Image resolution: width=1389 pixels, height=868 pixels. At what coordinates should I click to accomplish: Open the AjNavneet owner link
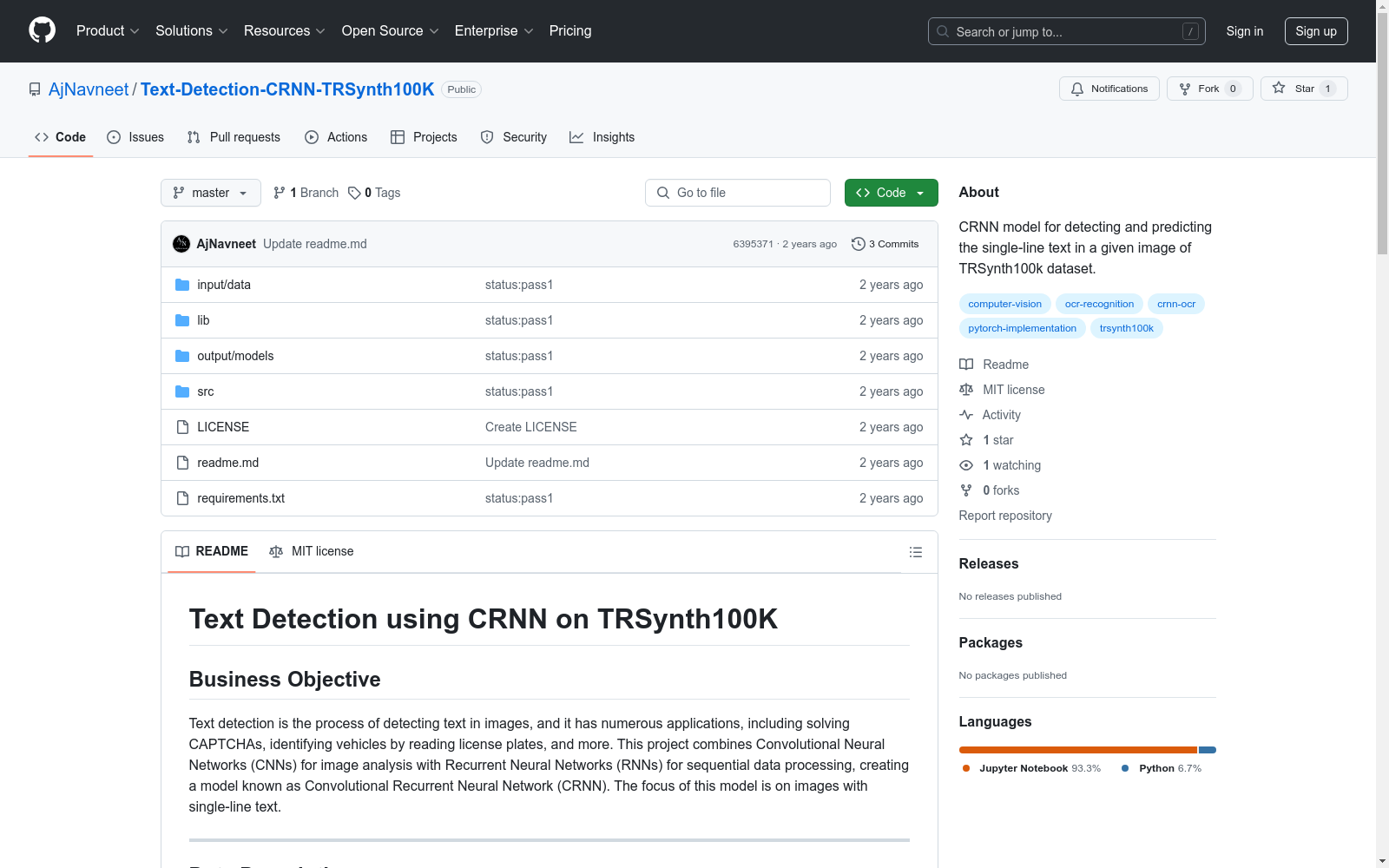tap(89, 89)
